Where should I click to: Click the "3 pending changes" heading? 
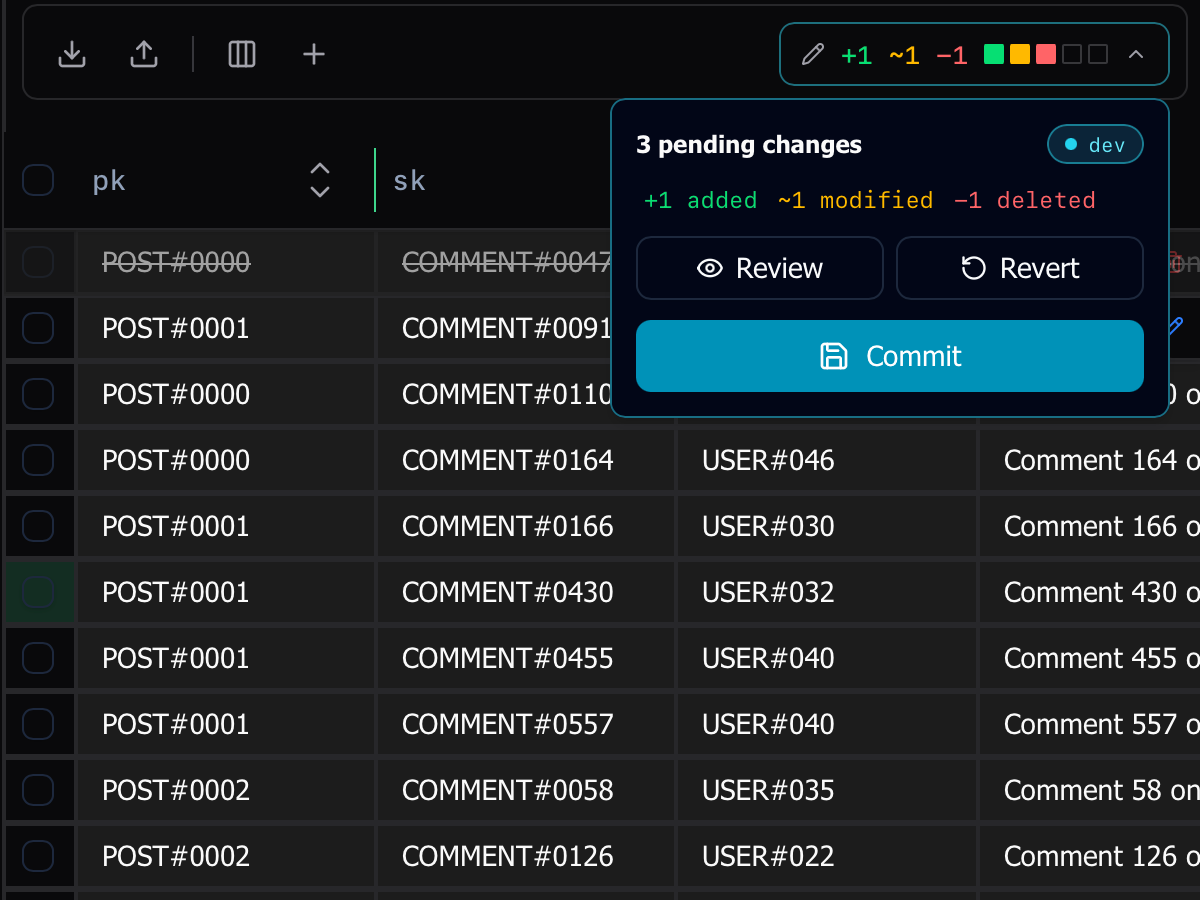749,145
